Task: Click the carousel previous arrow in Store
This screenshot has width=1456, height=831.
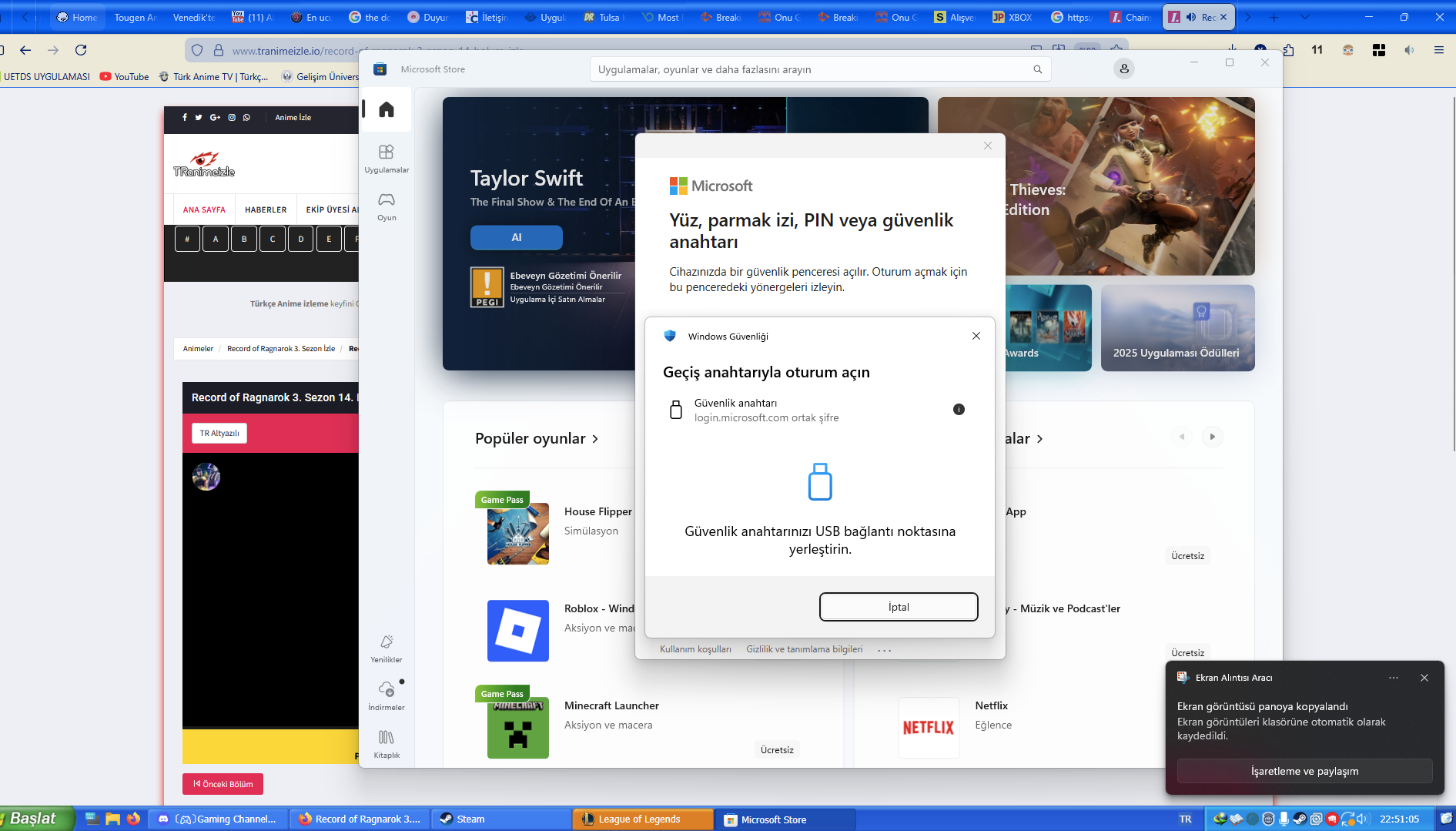Action: pos(1182,437)
